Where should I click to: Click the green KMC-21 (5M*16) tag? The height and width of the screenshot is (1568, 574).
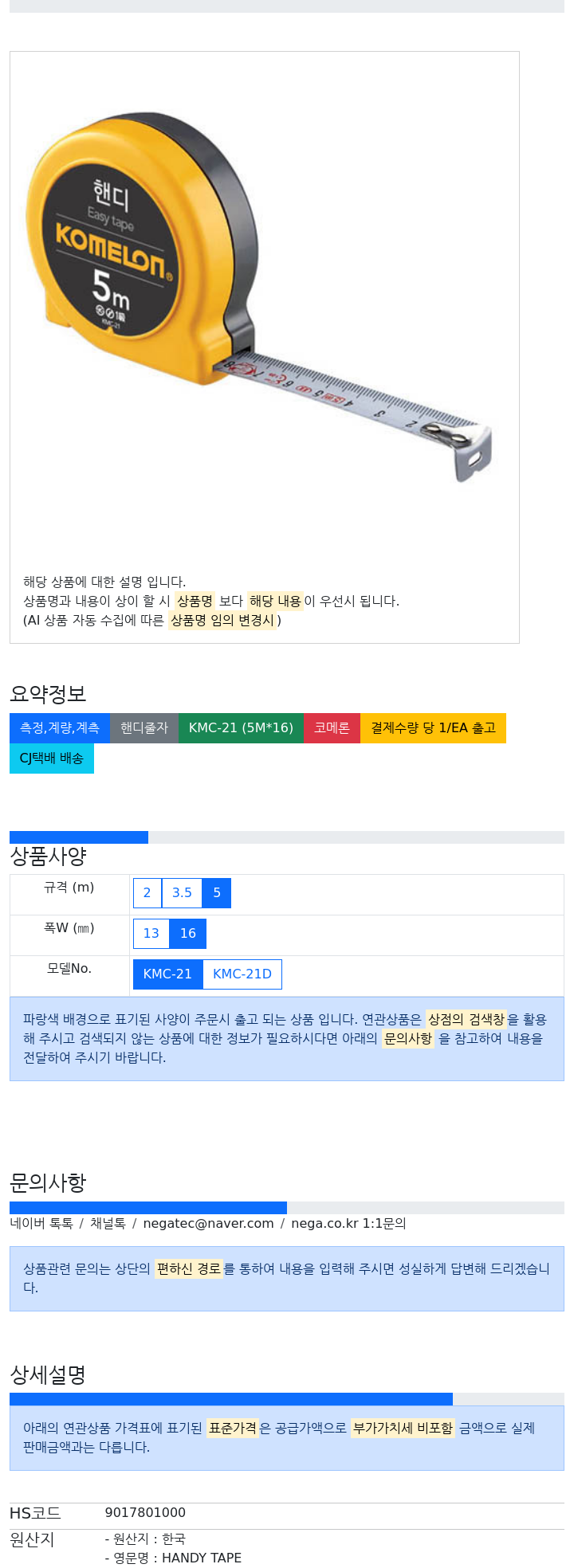pos(241,727)
